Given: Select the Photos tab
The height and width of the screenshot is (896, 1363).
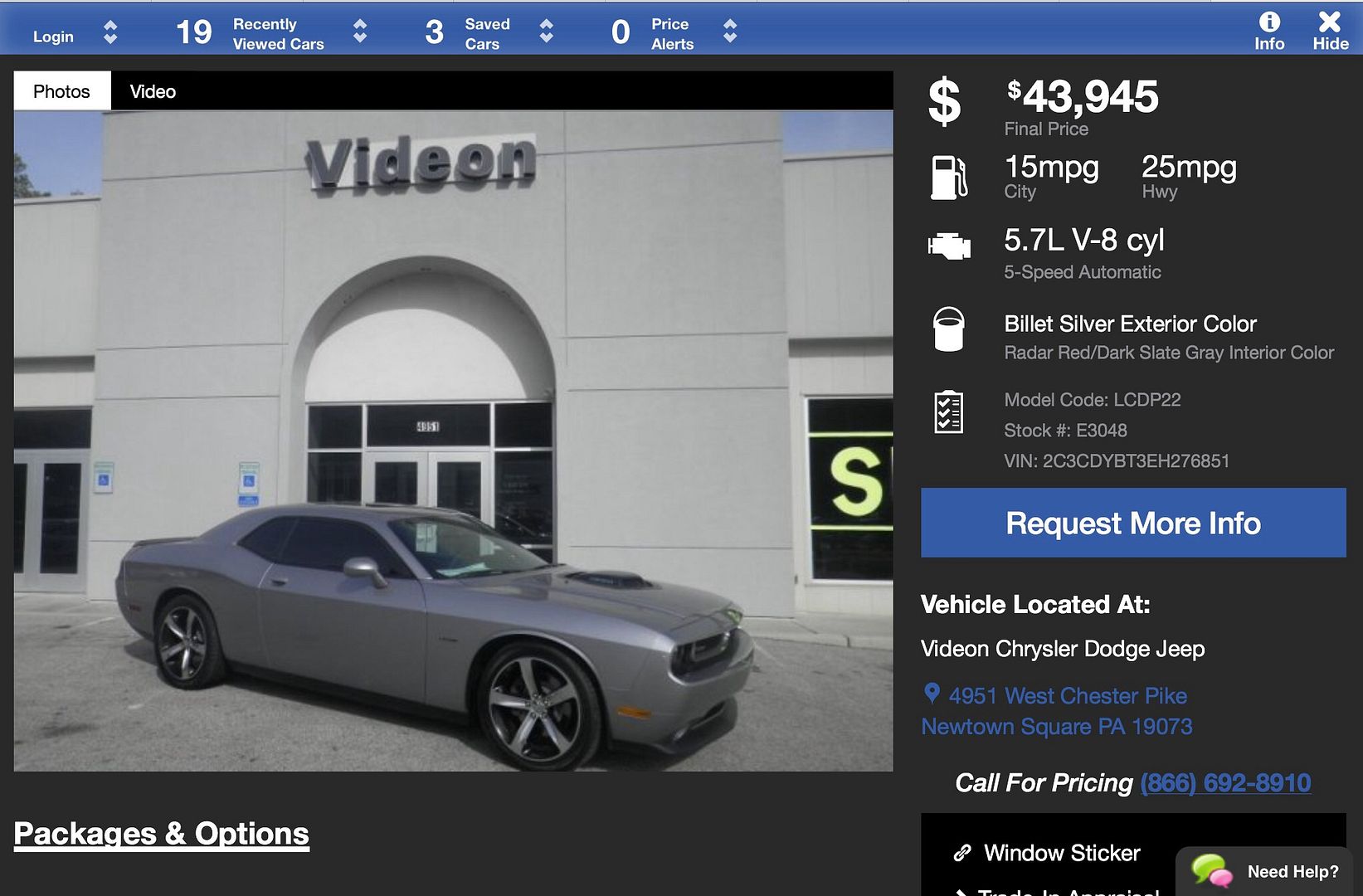Looking at the screenshot, I should 62,90.
